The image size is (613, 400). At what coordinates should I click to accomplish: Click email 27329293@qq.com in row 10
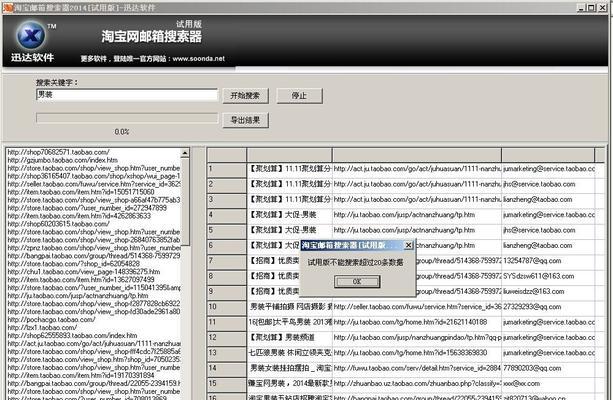click(x=532, y=307)
